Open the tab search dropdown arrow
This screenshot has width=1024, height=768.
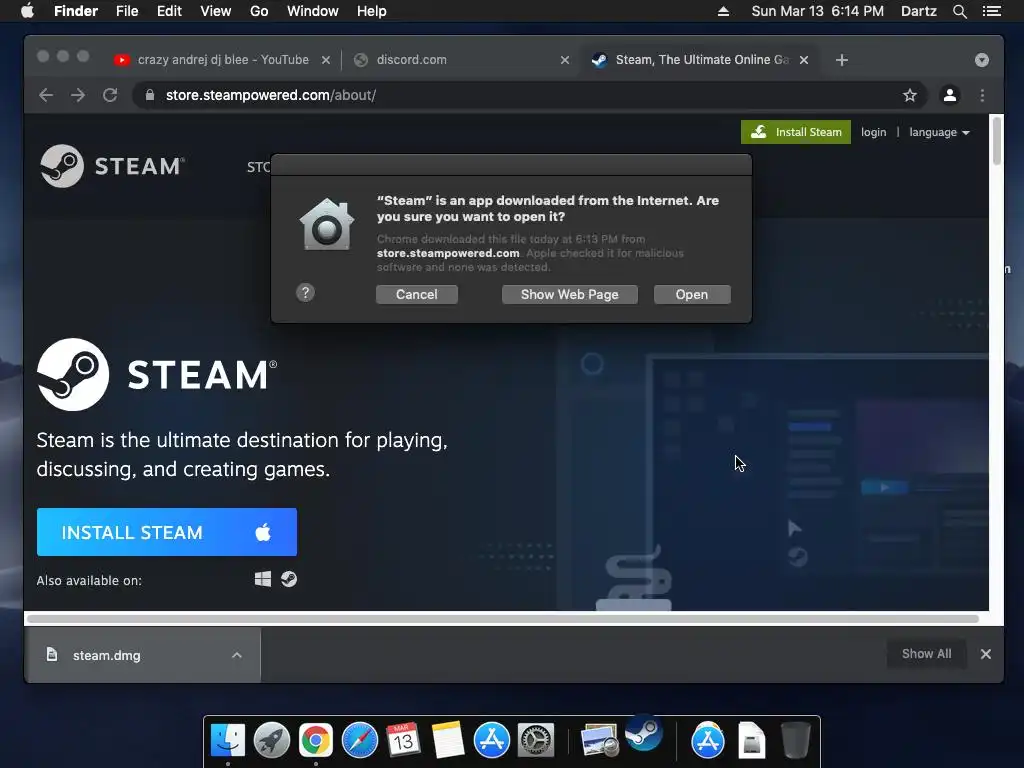(982, 60)
